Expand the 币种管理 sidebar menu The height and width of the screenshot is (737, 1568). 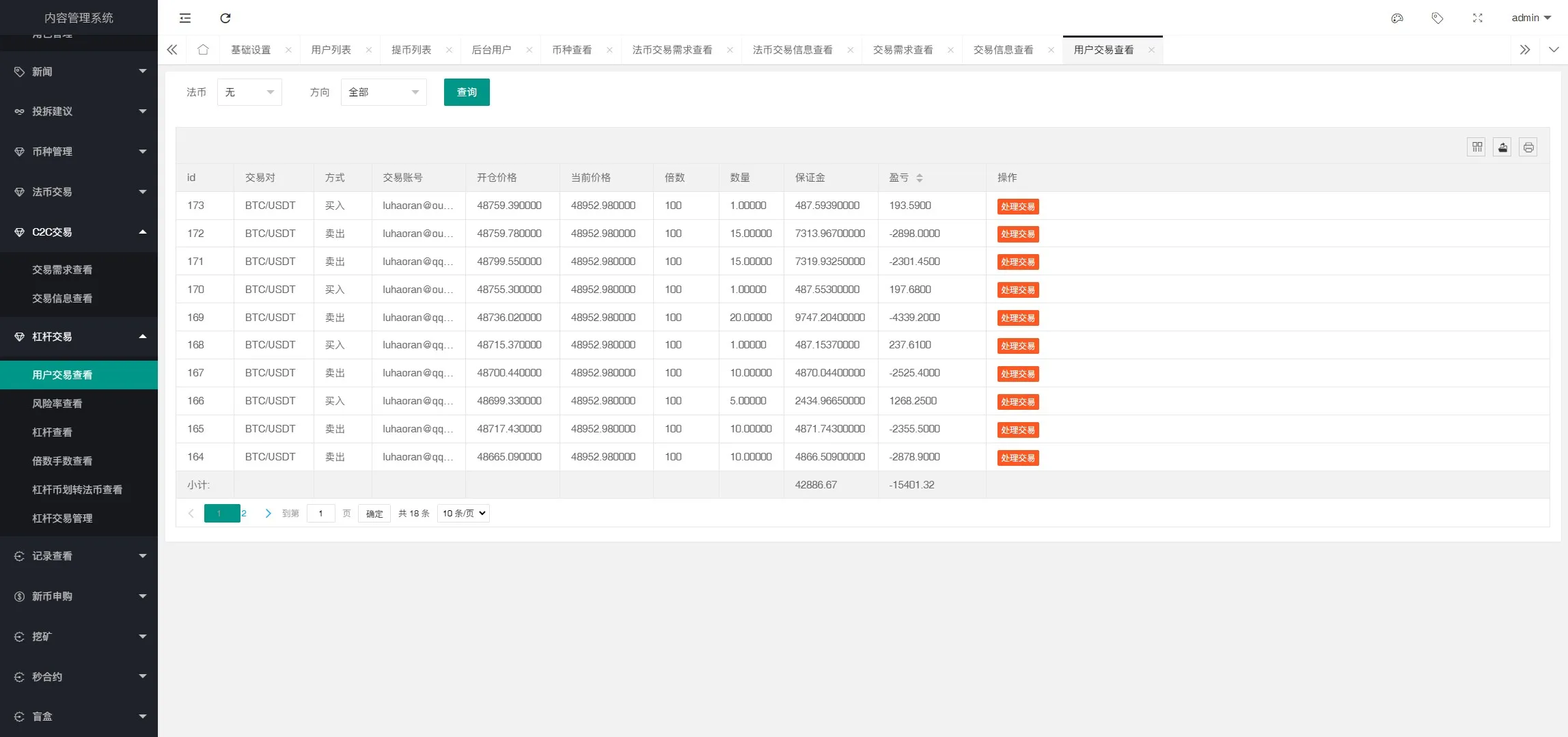click(79, 152)
